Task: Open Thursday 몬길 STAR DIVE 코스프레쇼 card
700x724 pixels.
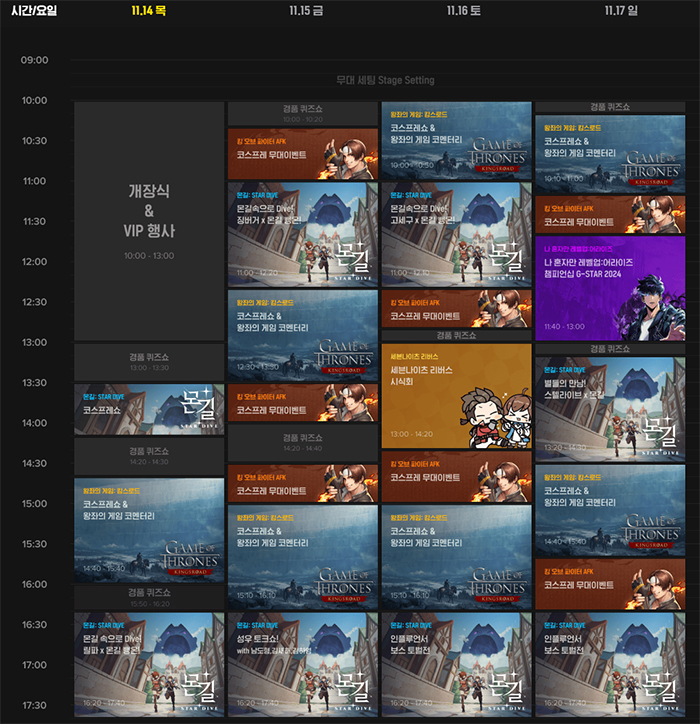Action: click(x=149, y=409)
